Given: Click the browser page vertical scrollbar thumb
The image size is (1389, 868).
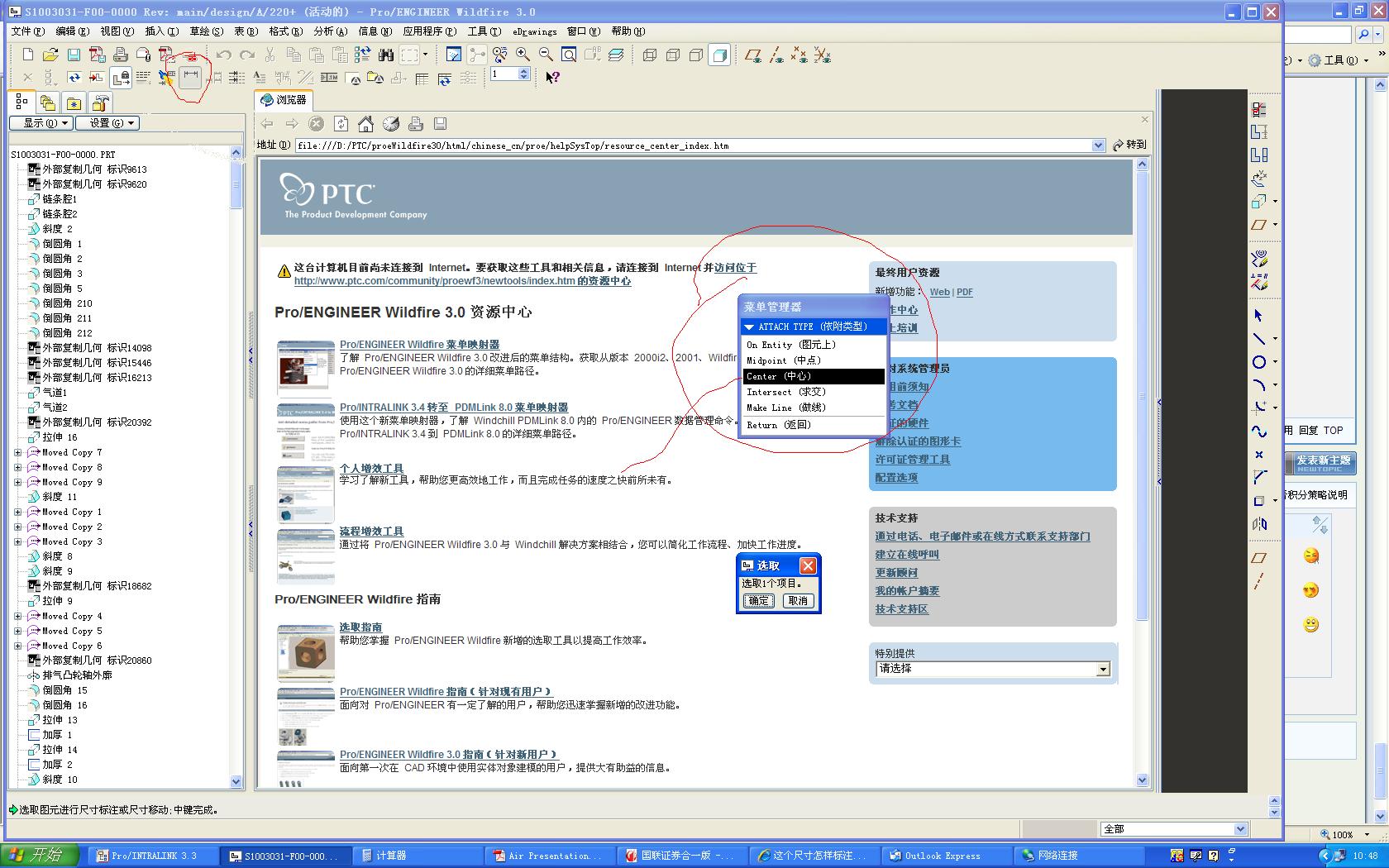Looking at the screenshot, I should (x=1142, y=397).
